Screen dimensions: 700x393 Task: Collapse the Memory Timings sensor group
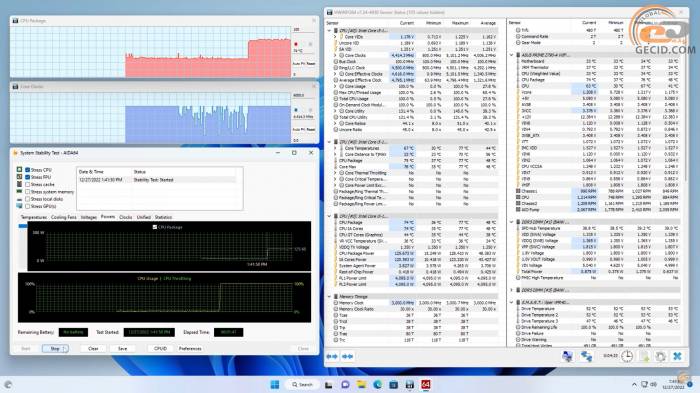point(330,297)
